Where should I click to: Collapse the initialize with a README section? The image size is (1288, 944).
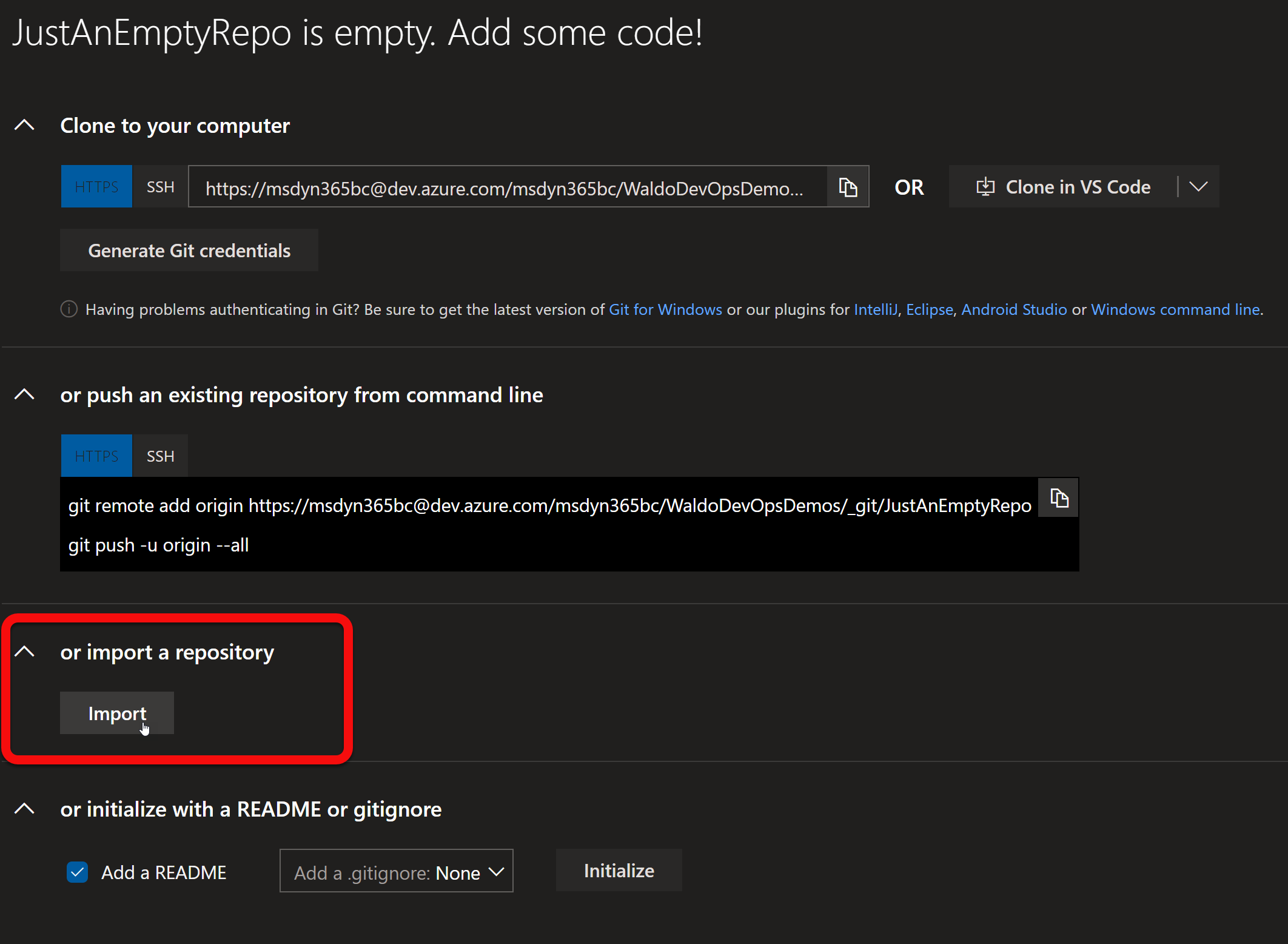[24, 809]
